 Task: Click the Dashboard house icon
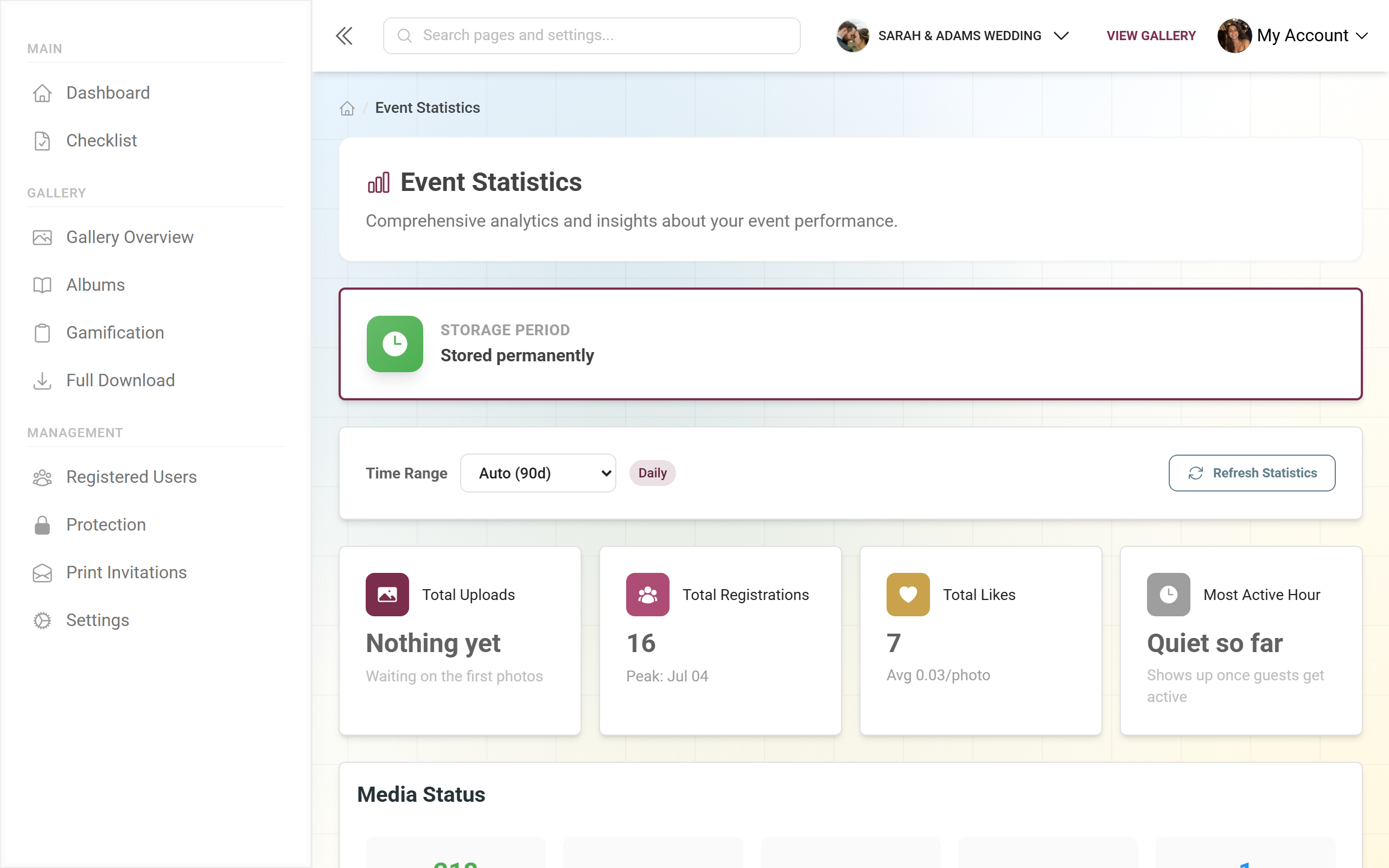click(x=42, y=93)
